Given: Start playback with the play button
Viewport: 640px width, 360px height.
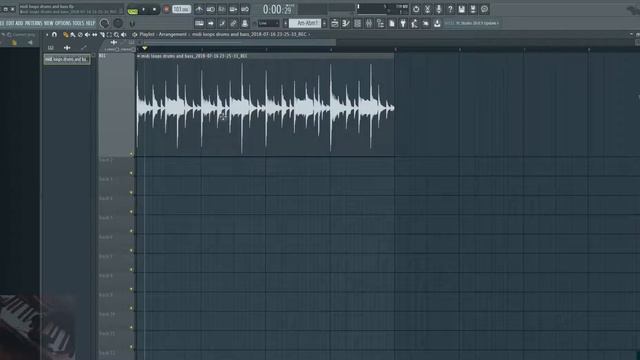Looking at the screenshot, I should pyautogui.click(x=144, y=9).
